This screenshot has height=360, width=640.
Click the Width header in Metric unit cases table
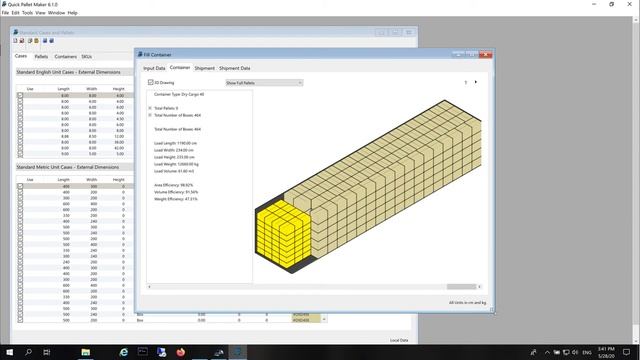point(92,180)
